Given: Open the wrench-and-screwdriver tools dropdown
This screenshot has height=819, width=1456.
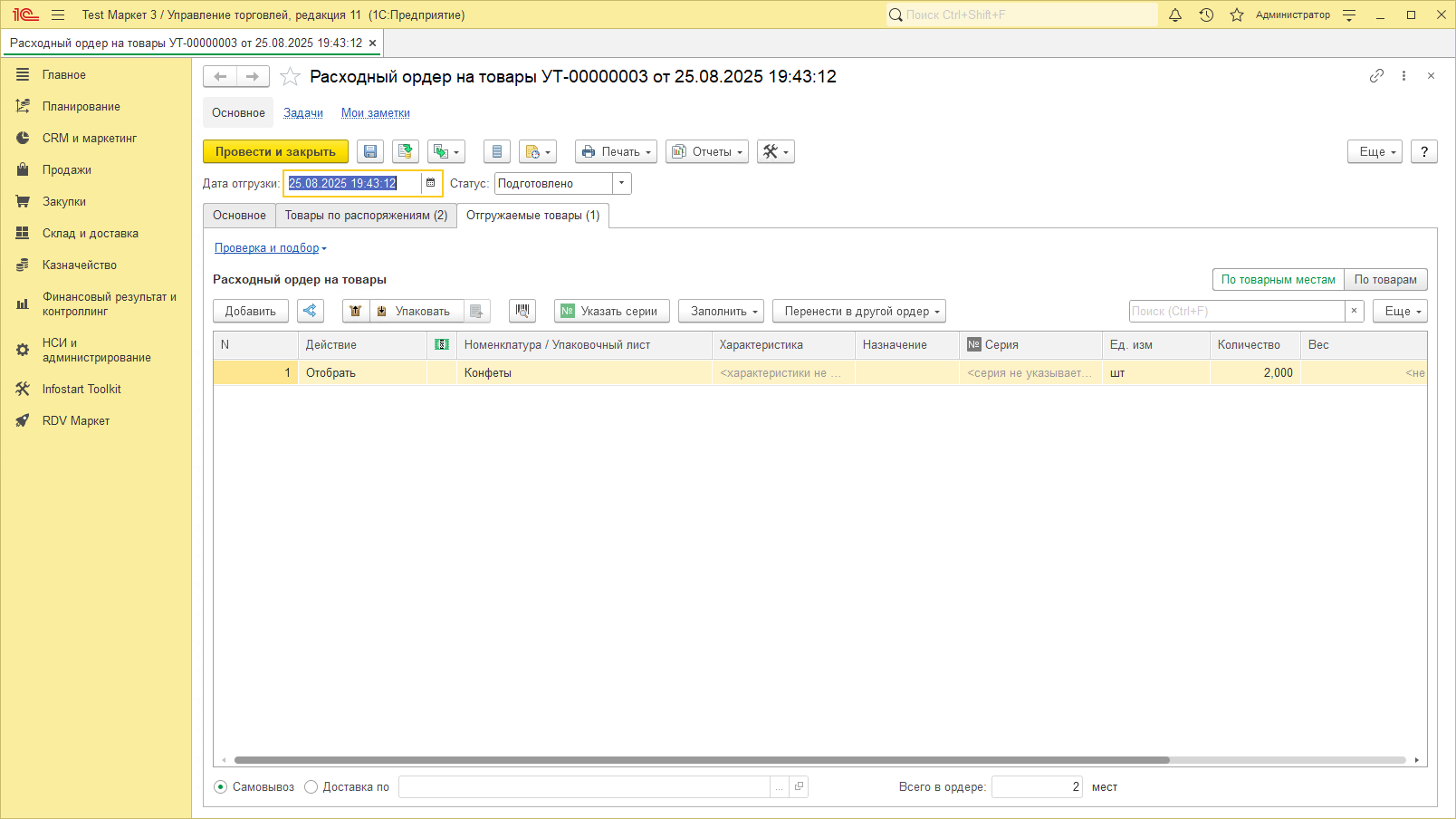Looking at the screenshot, I should coord(776,151).
